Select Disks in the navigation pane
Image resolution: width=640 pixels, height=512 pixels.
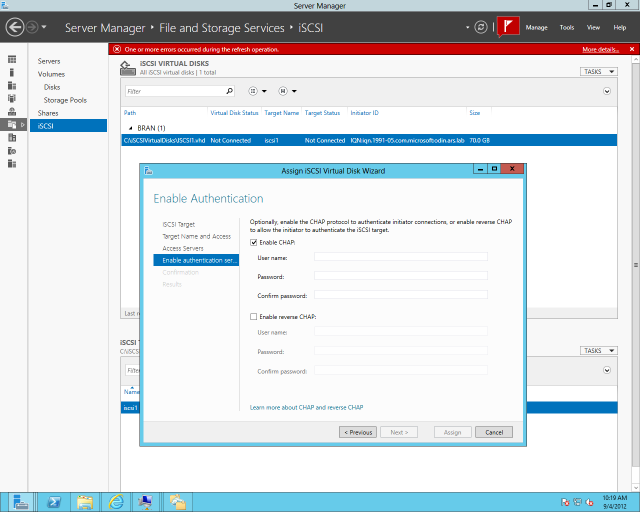(52, 87)
